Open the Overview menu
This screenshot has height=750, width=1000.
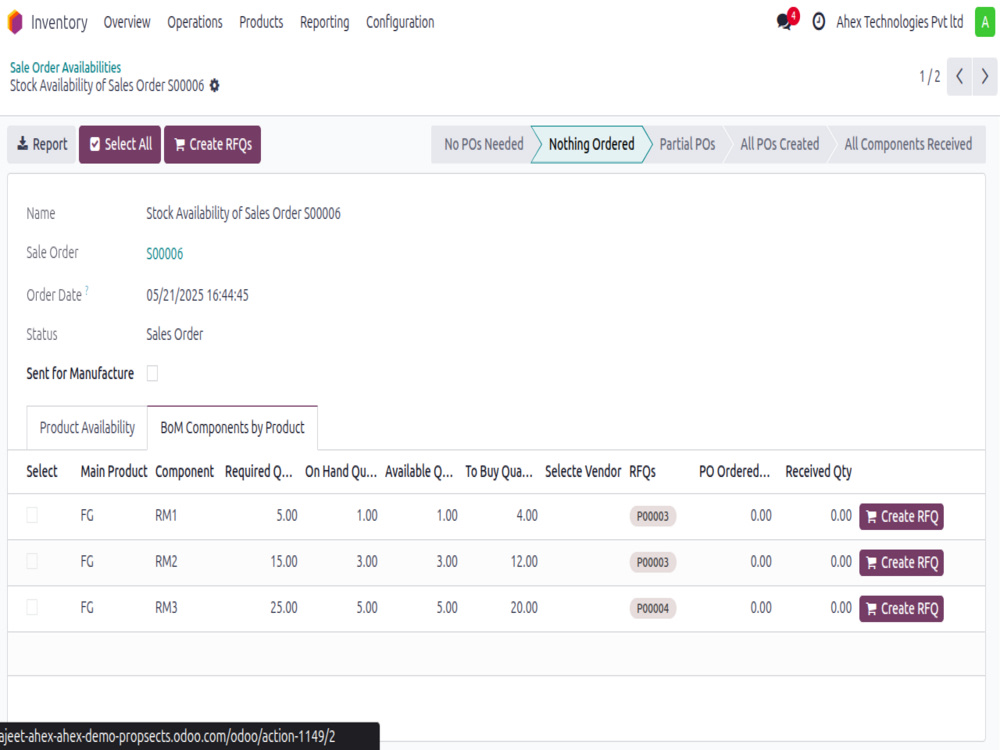127,22
